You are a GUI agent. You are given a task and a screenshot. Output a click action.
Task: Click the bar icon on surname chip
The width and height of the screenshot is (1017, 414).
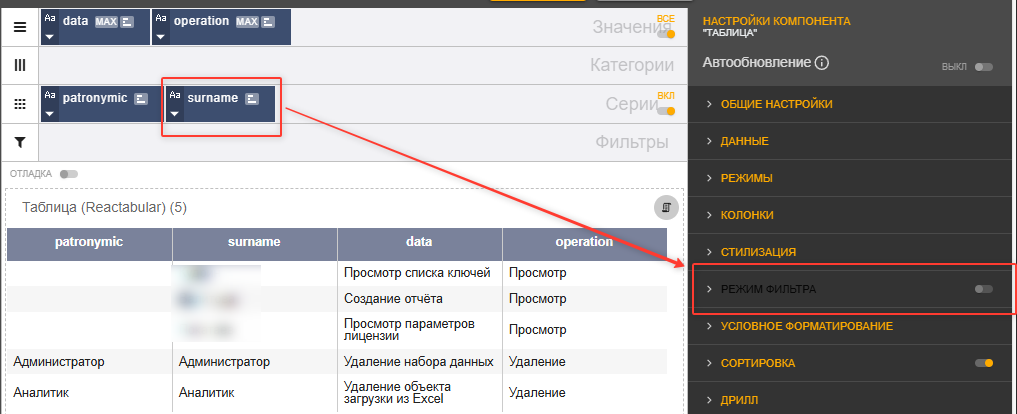point(252,99)
